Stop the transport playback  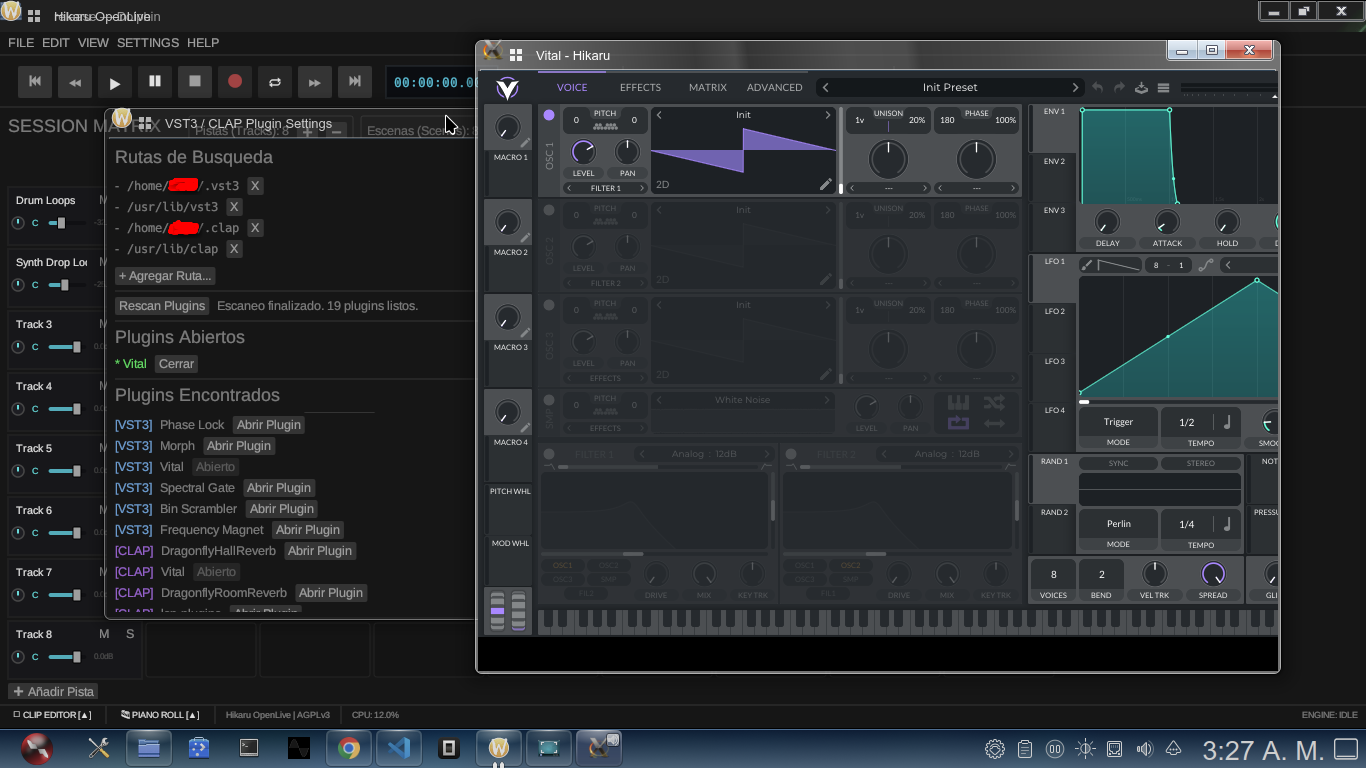click(195, 82)
